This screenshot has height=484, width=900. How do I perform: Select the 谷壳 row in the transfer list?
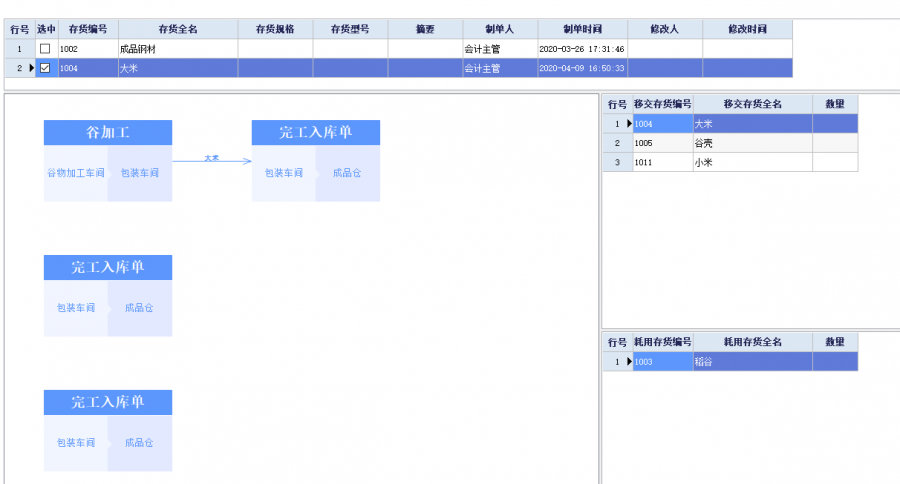click(750, 143)
